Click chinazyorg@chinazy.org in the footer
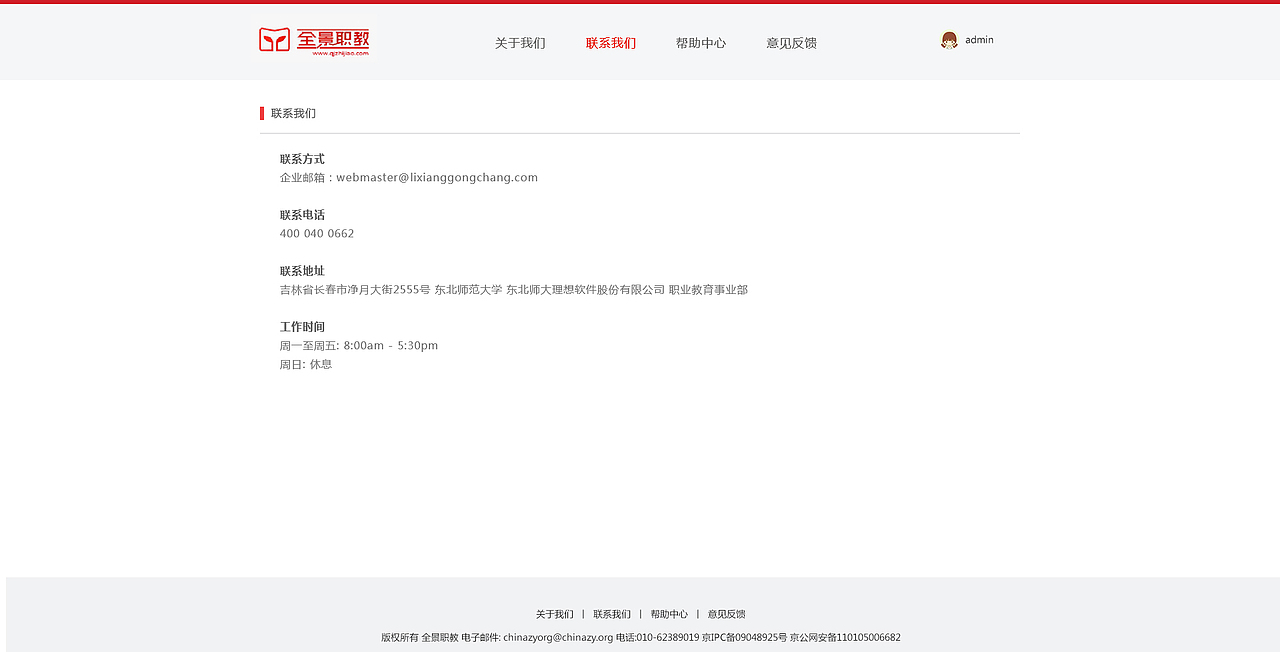 [x=558, y=637]
